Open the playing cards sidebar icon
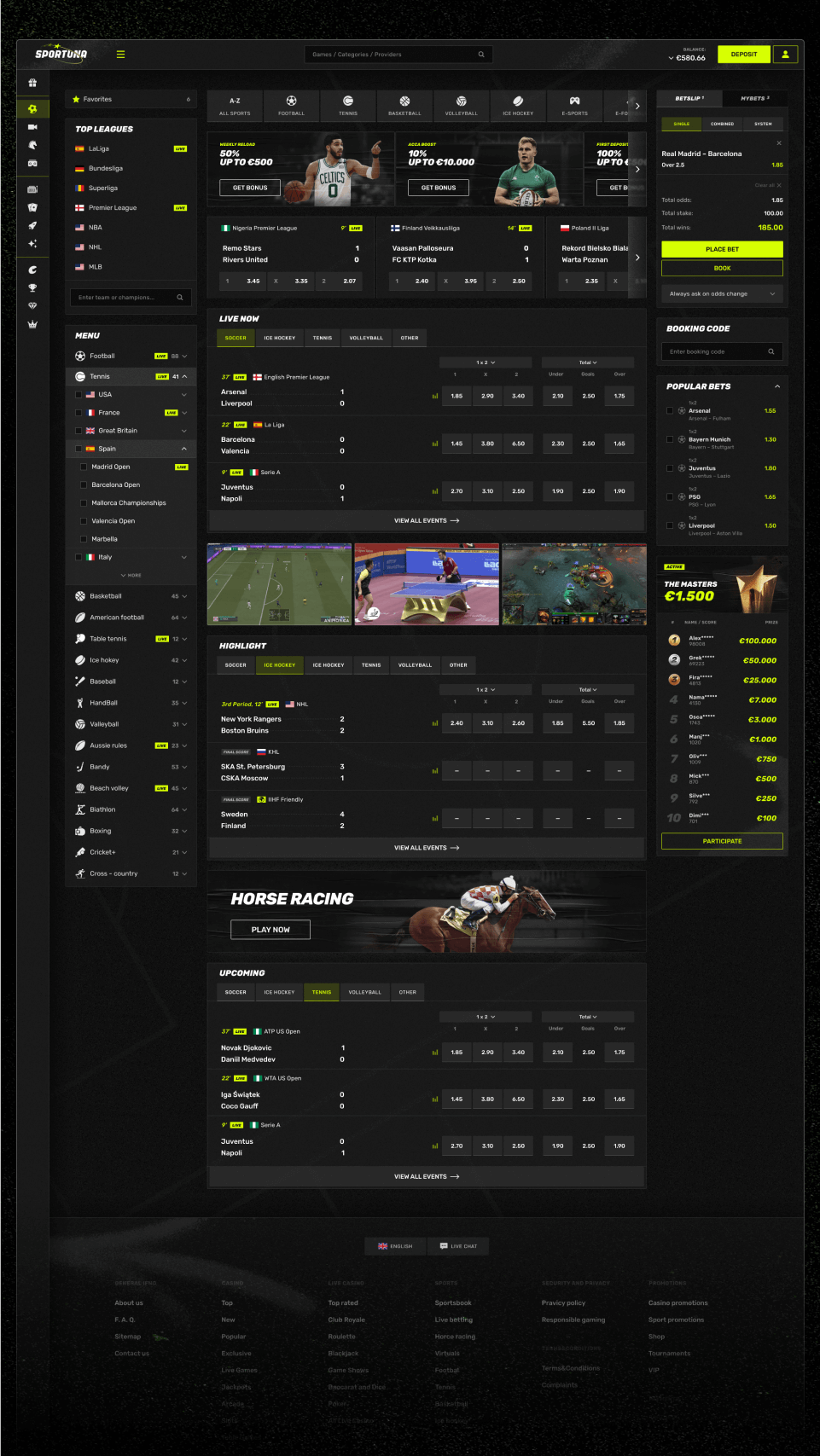This screenshot has width=820, height=1456. point(32,207)
